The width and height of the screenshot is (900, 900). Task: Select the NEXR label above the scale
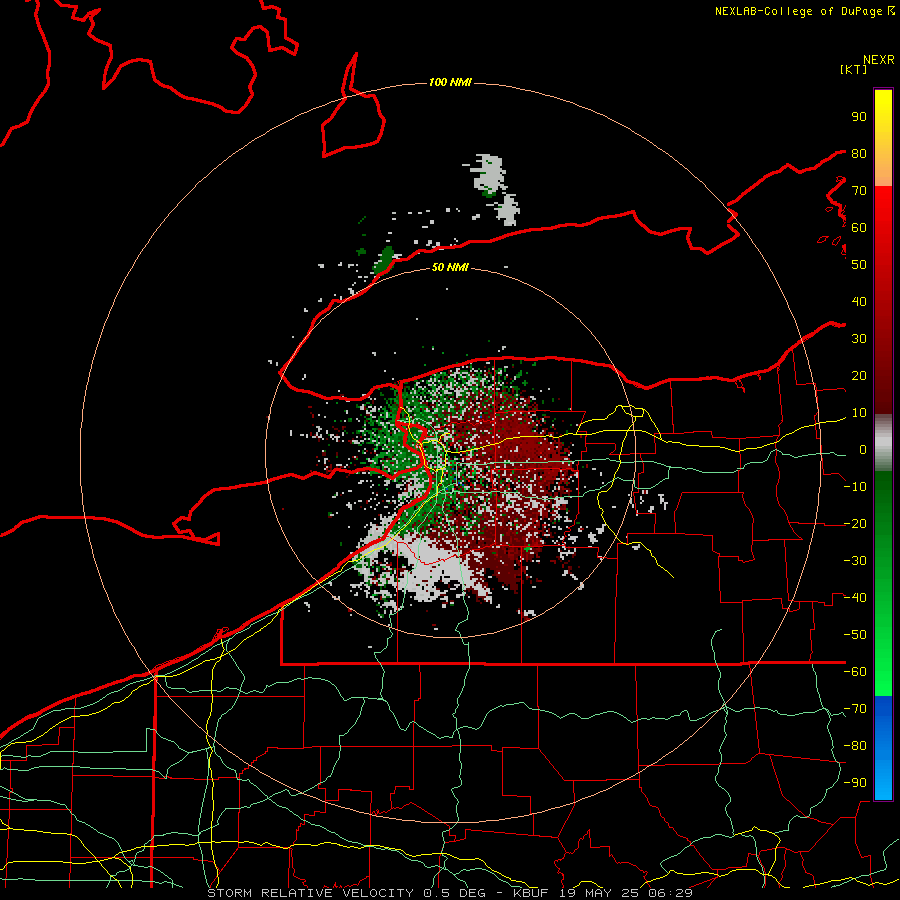click(x=878, y=60)
